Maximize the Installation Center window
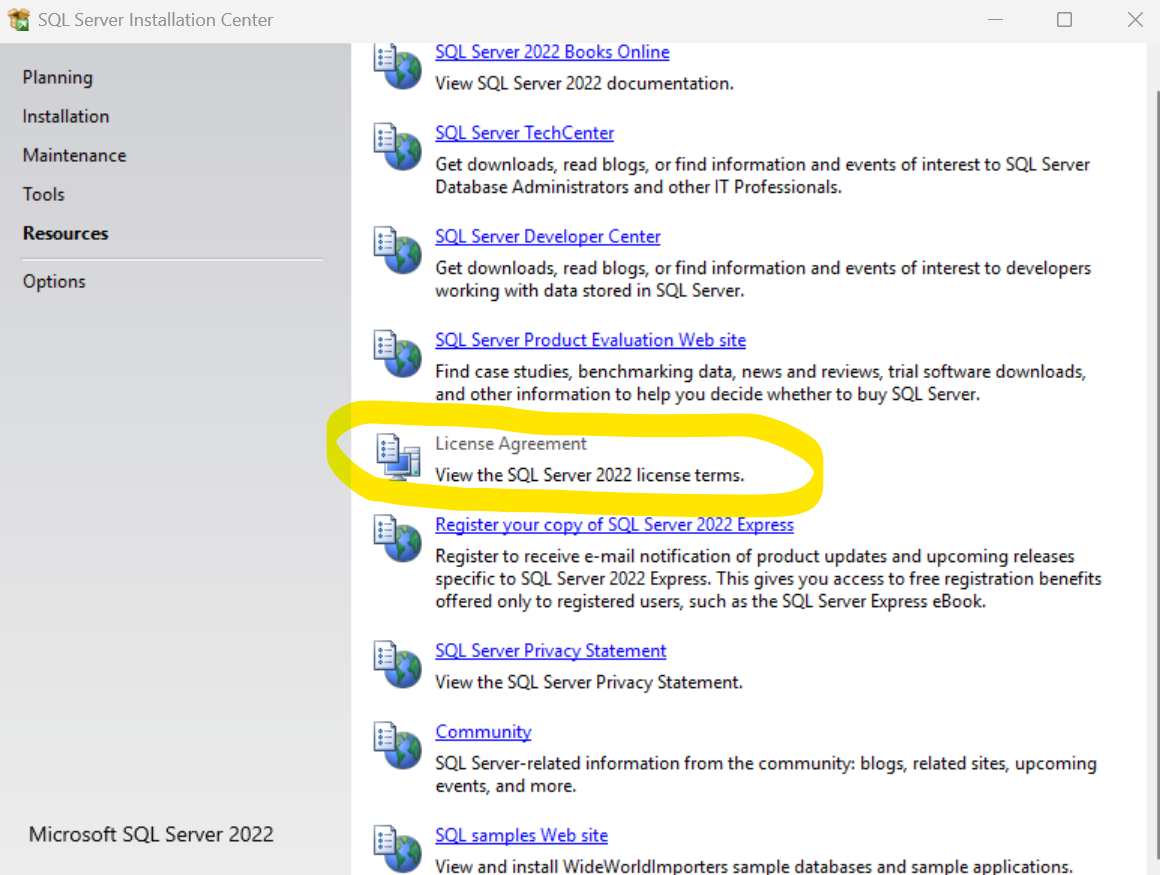 [x=1064, y=20]
